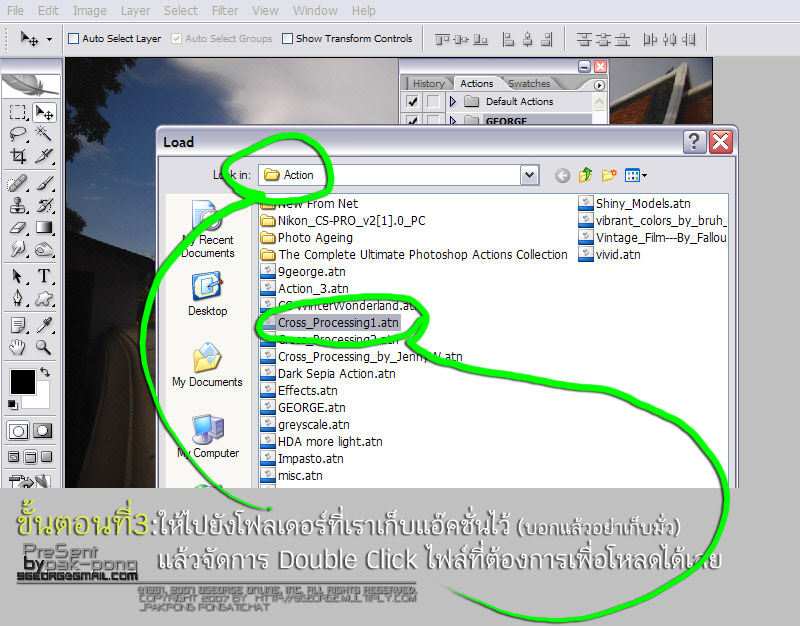This screenshot has width=800, height=626.
Task: Open the Look in folder dropdown
Action: (x=530, y=175)
